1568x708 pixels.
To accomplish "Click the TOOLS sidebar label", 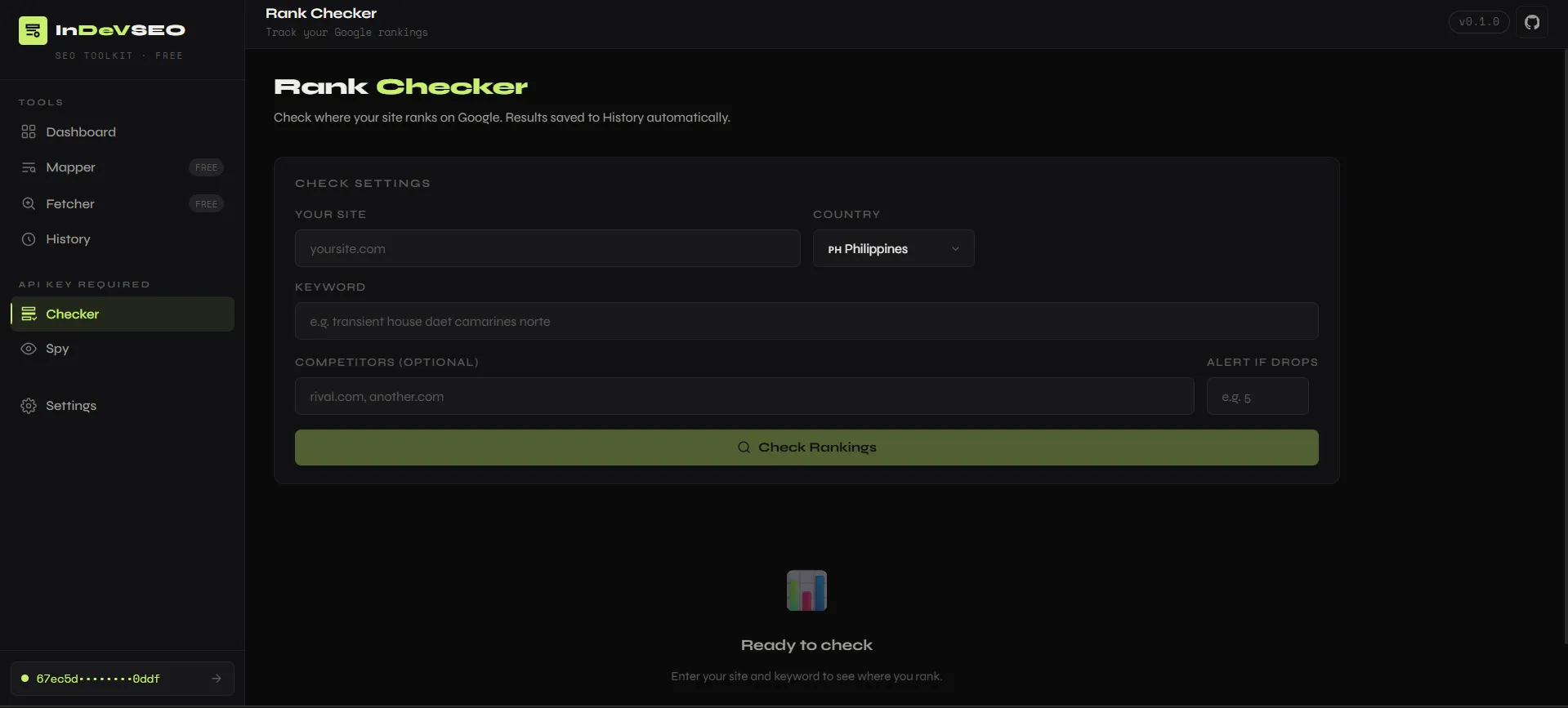I will click(41, 102).
